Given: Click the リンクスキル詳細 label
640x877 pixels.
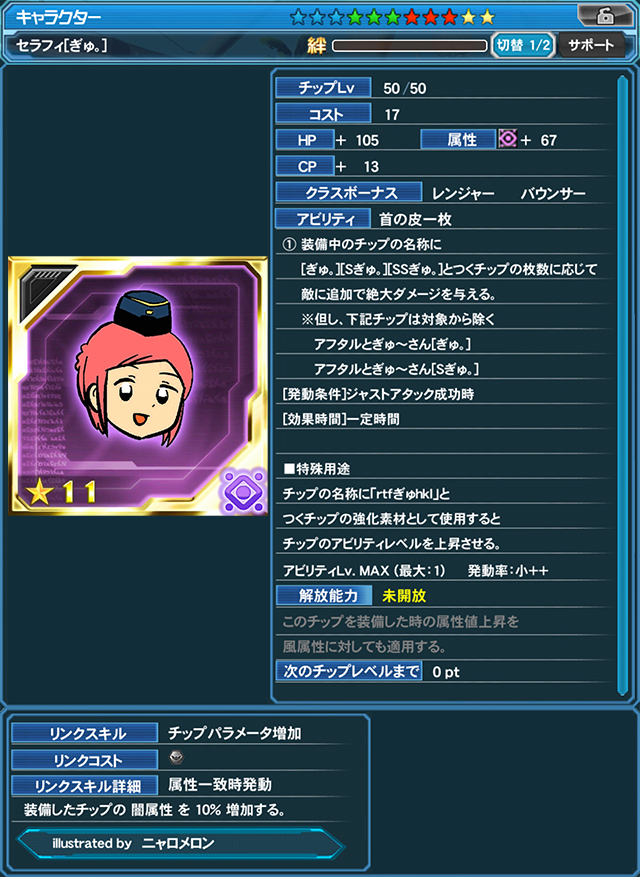Looking at the screenshot, I should tap(84, 785).
